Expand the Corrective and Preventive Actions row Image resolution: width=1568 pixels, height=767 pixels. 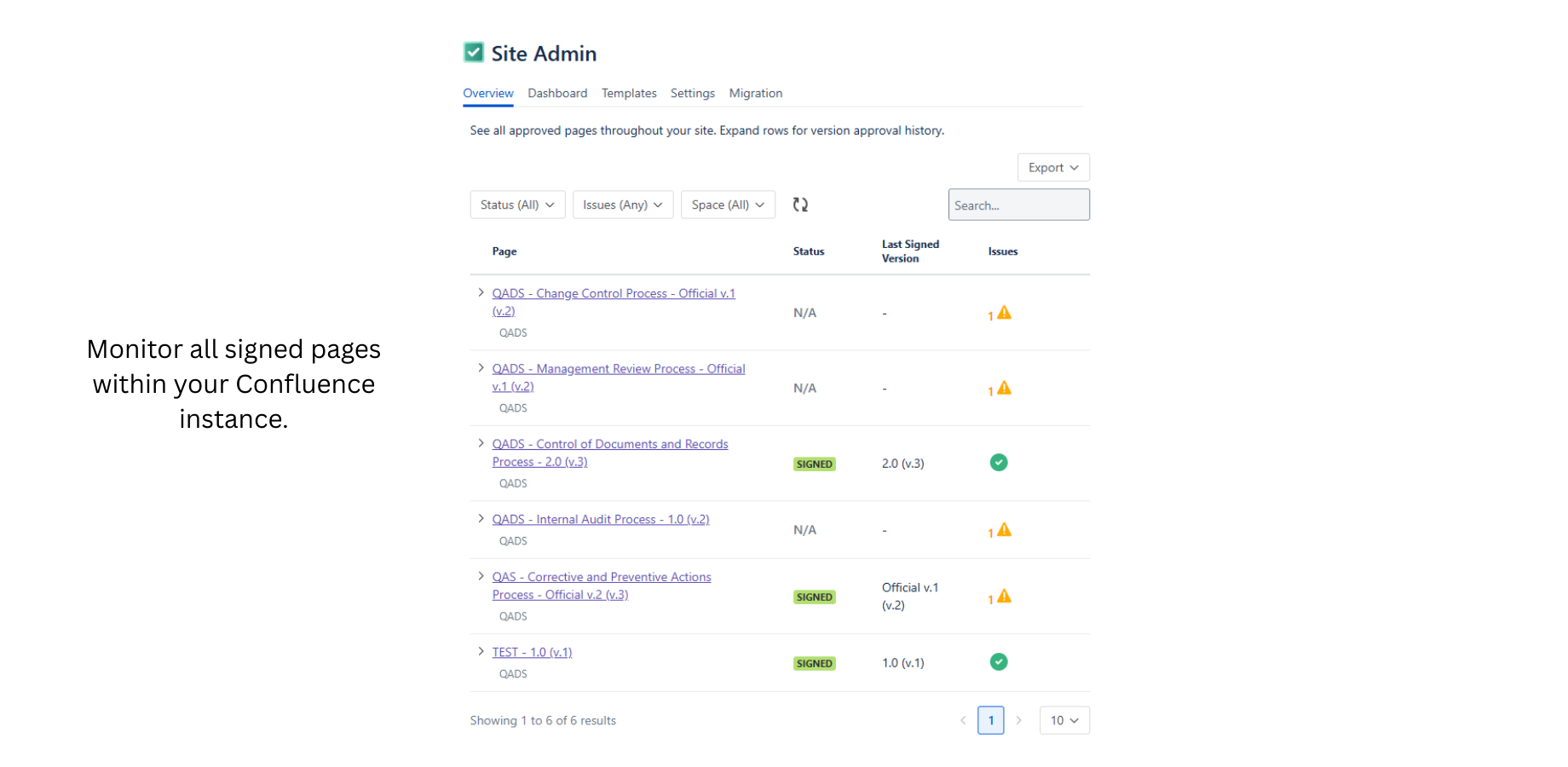[x=481, y=576]
